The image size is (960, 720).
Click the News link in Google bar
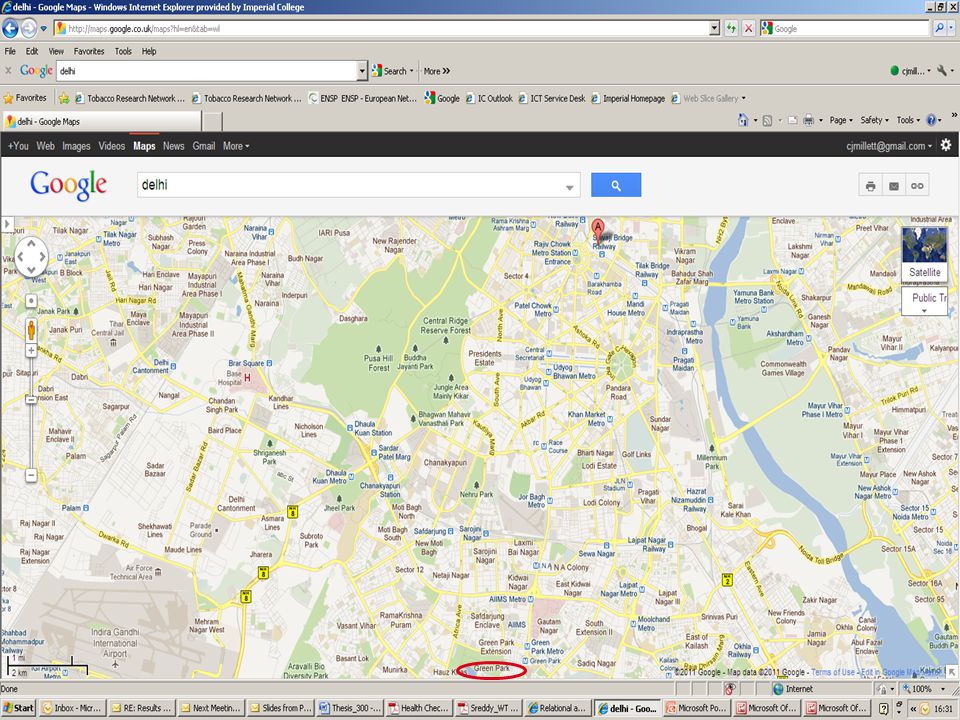173,146
